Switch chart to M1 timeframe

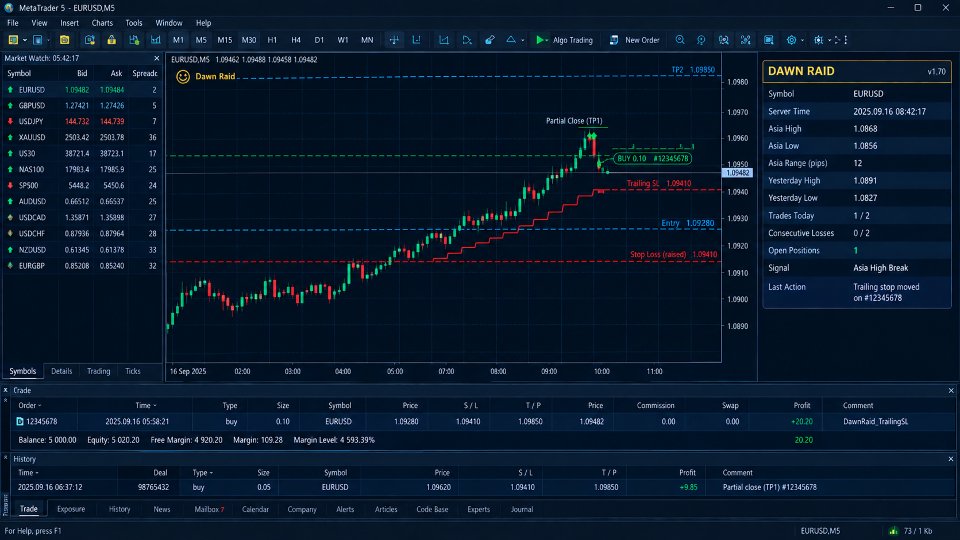pyautogui.click(x=178, y=40)
